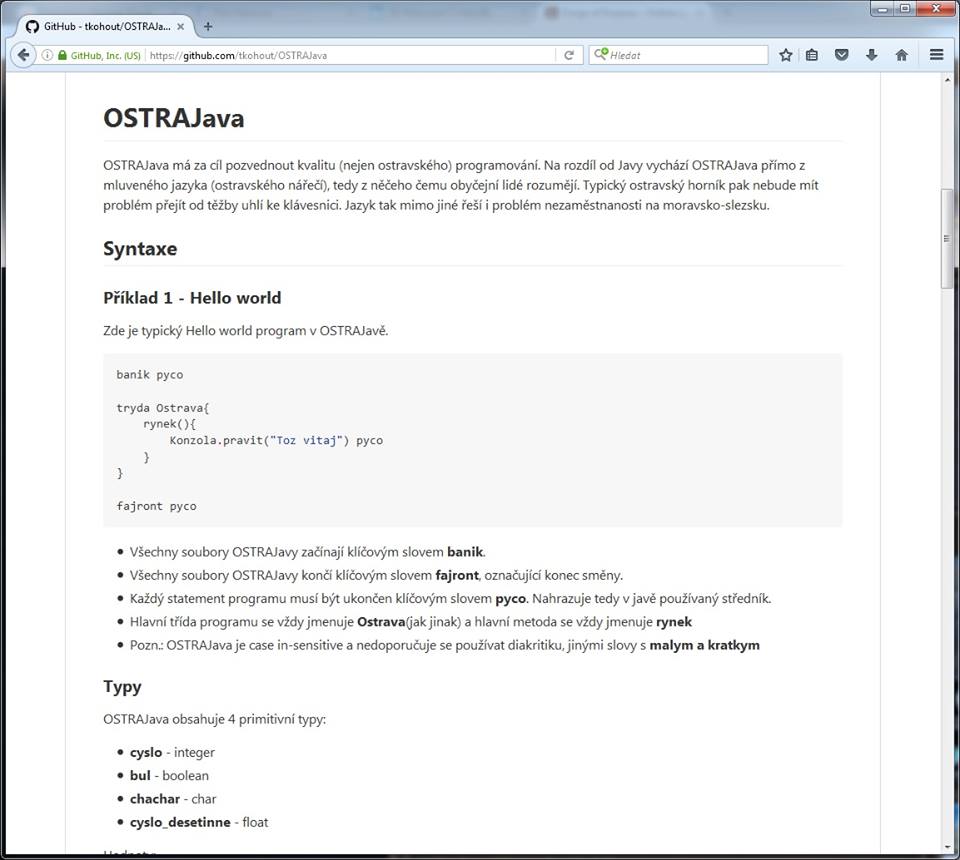The width and height of the screenshot is (960, 860).
Task: Click the Typy heading anchor
Action: (122, 686)
